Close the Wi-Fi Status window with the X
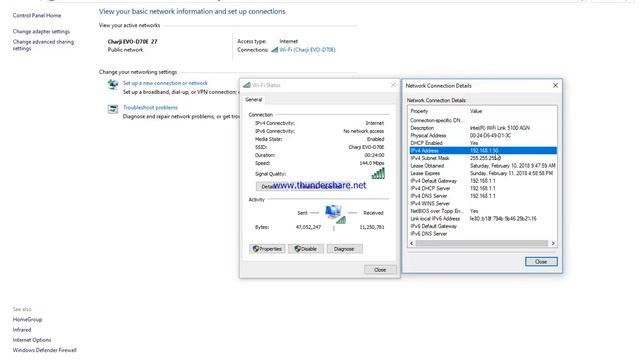 tap(393, 85)
